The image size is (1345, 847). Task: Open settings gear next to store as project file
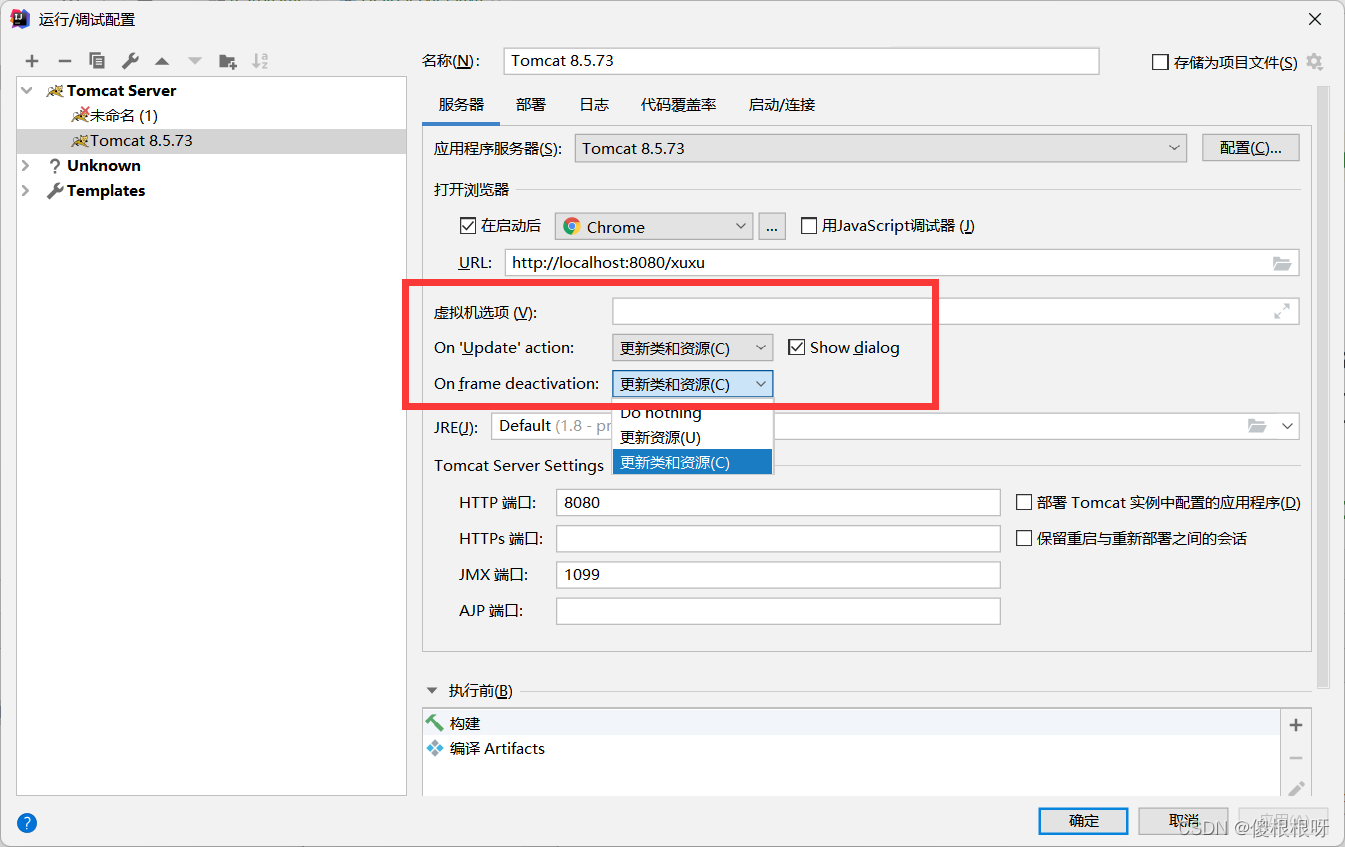(1314, 62)
